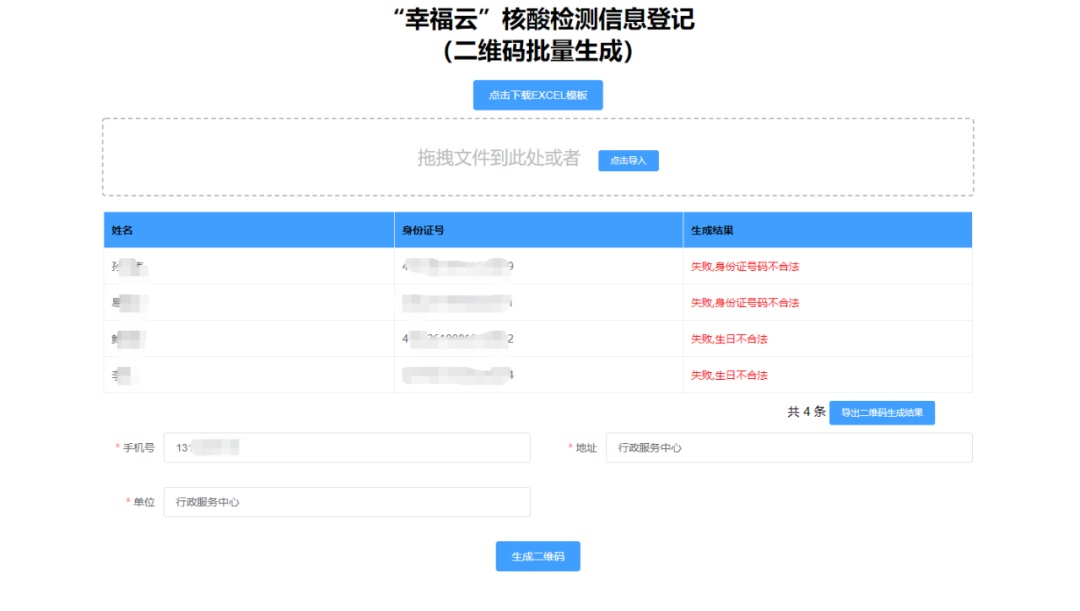Select second row's 身份证号码不合法 failure message
This screenshot has height=611, width=1080.
745,303
